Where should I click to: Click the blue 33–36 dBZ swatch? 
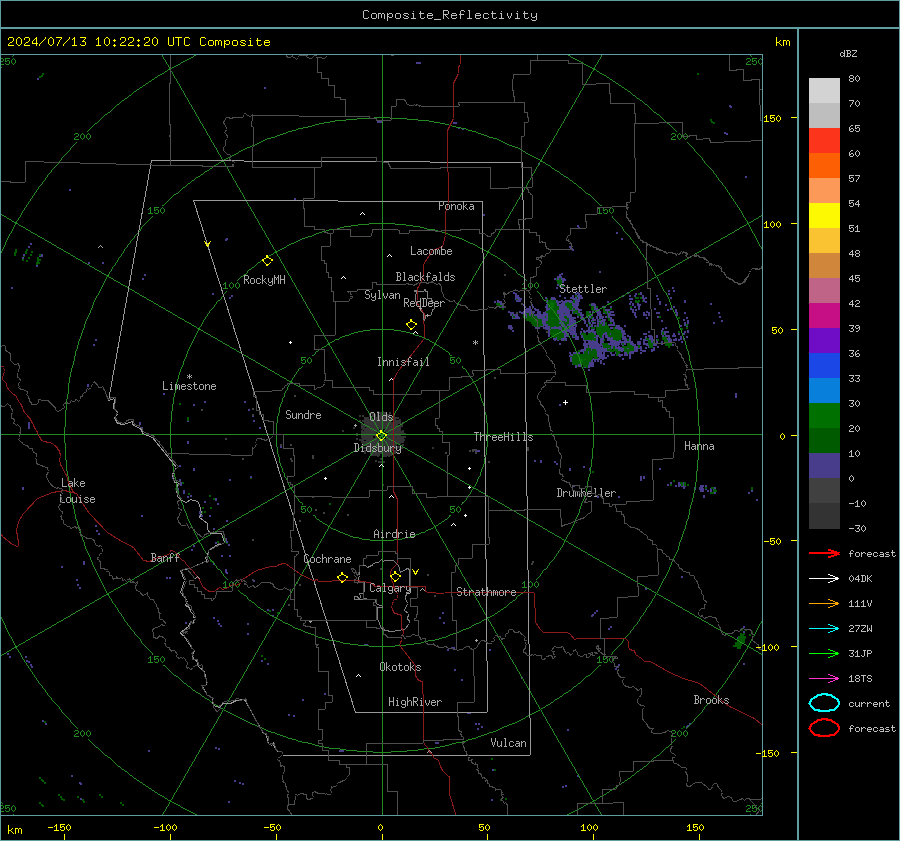point(824,366)
